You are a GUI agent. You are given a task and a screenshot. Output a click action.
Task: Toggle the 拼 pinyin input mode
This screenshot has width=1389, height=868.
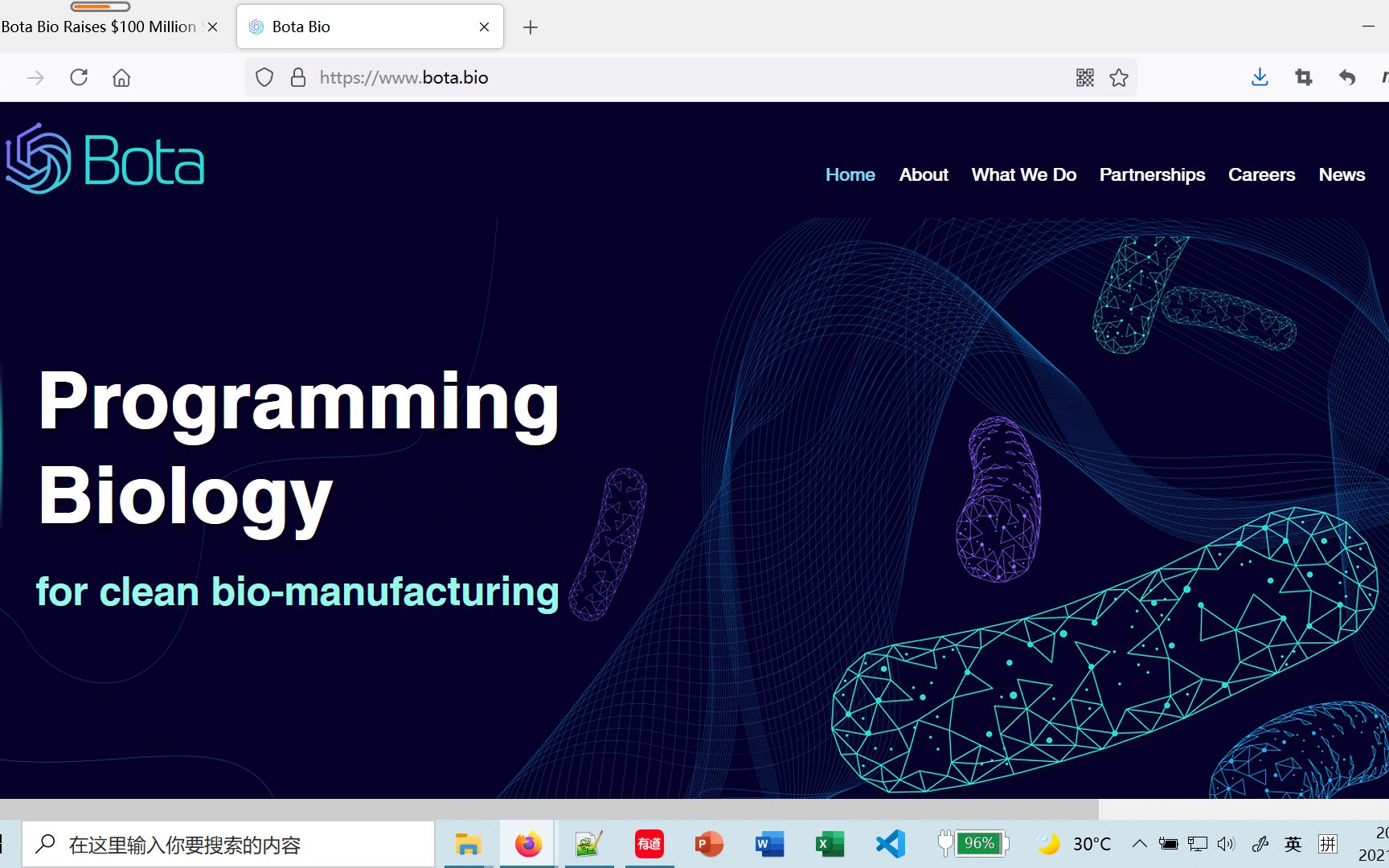(1328, 844)
